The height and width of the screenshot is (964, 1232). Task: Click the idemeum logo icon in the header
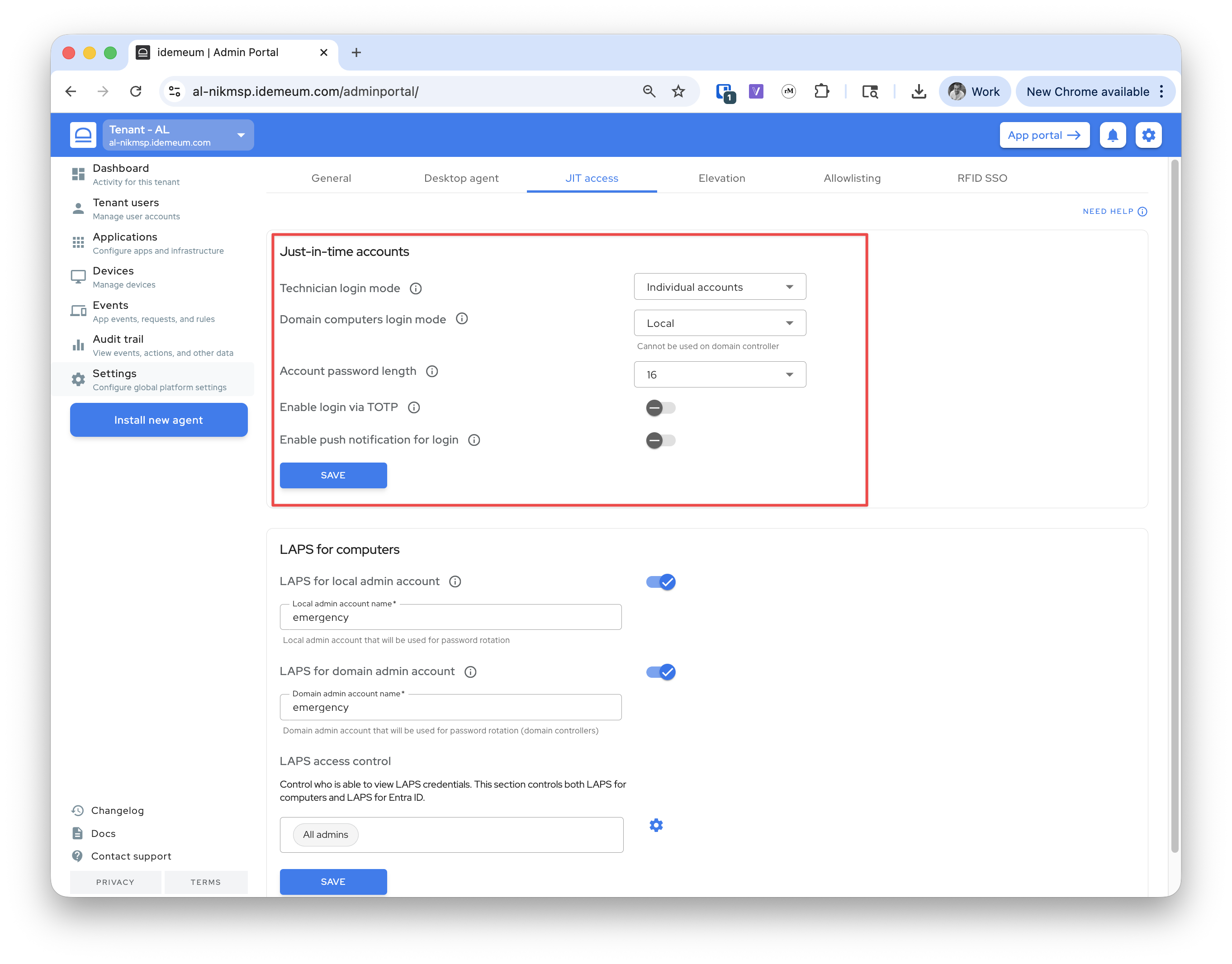[x=83, y=136]
